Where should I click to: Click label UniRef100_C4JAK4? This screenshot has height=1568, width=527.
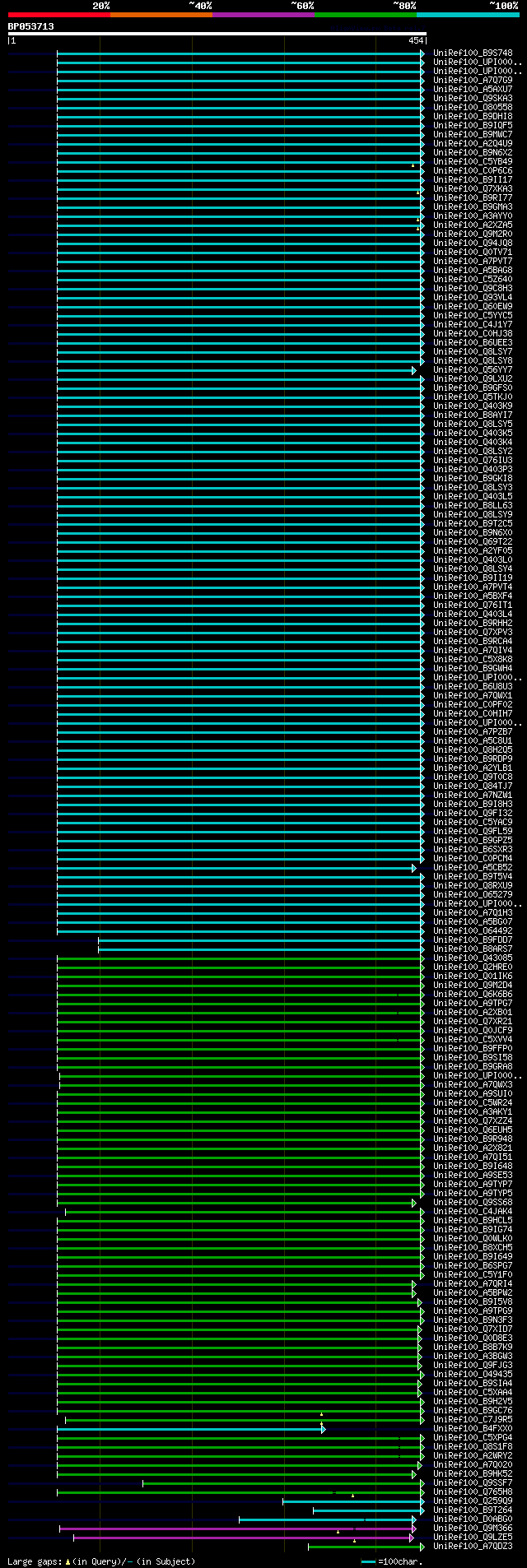tap(473, 1211)
